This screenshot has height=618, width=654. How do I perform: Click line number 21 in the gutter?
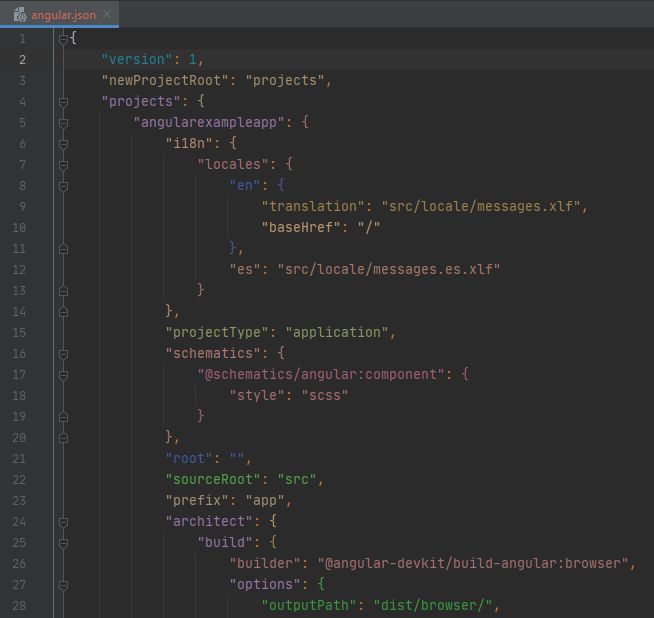point(19,459)
